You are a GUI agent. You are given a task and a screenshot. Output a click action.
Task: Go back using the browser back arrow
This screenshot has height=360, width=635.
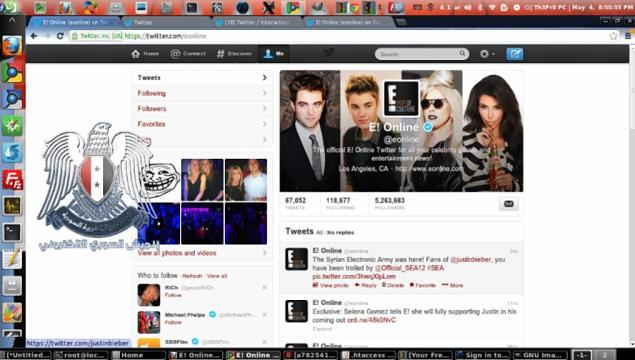34,36
